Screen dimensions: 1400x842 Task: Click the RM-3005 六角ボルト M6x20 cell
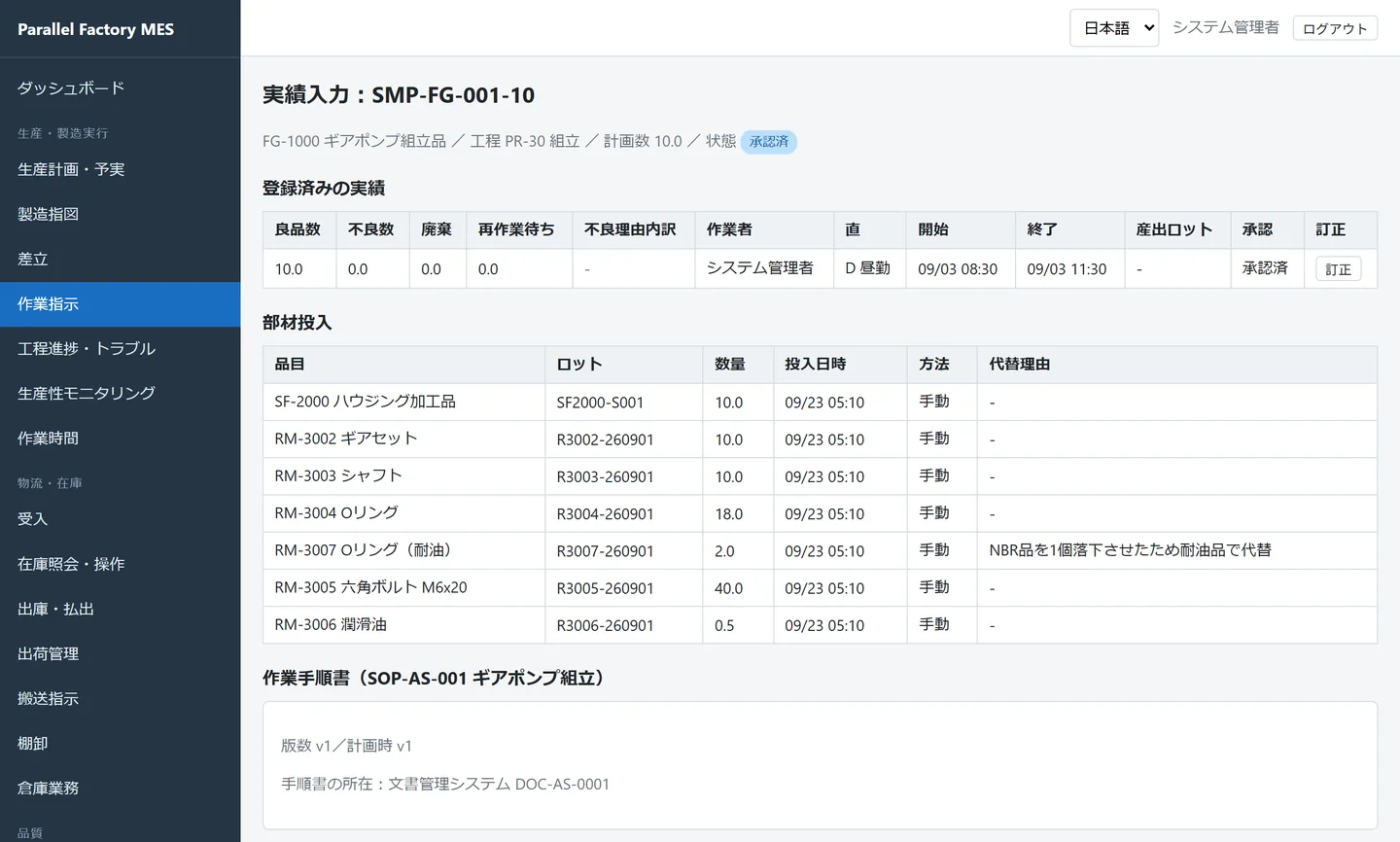403,587
